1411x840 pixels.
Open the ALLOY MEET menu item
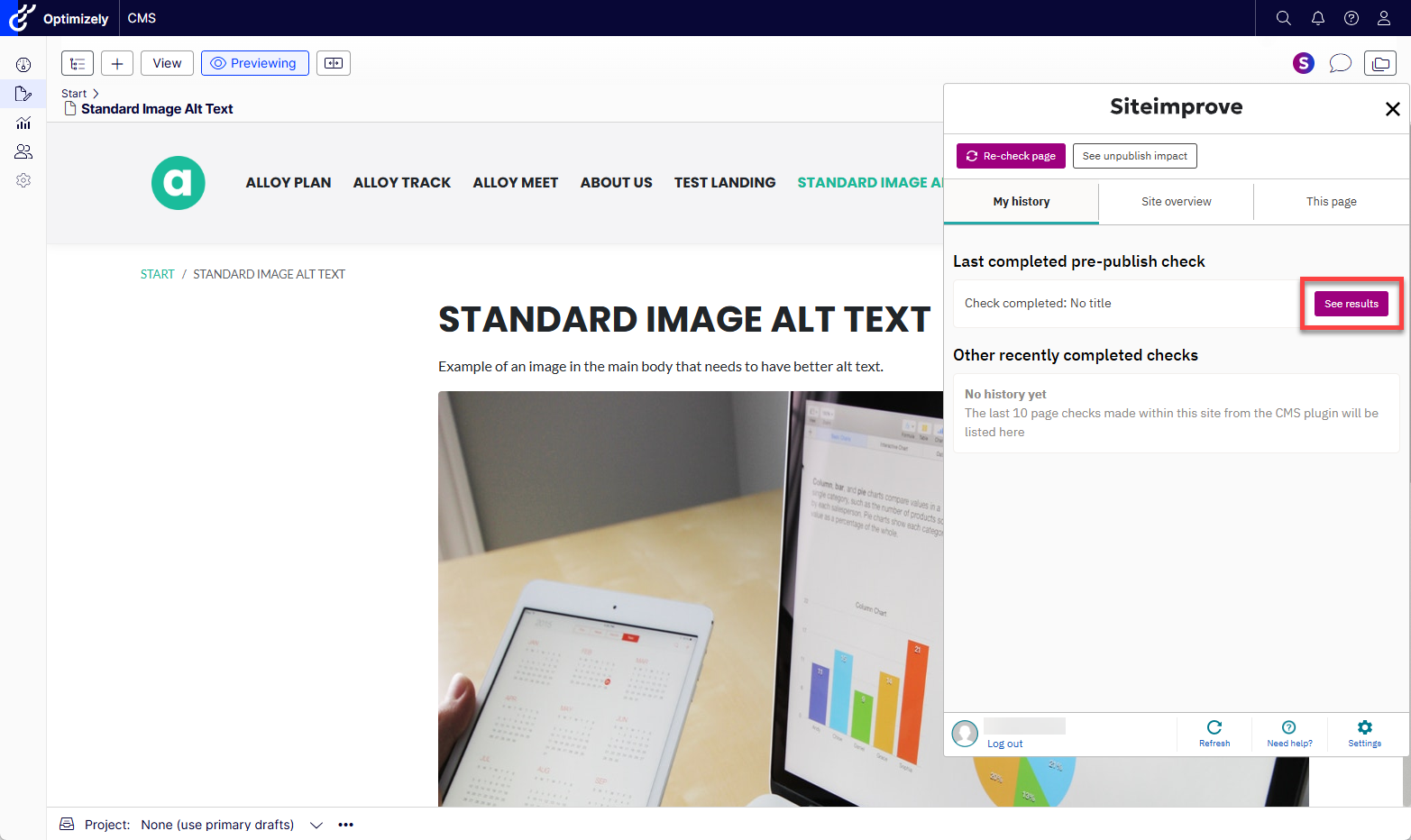516,183
